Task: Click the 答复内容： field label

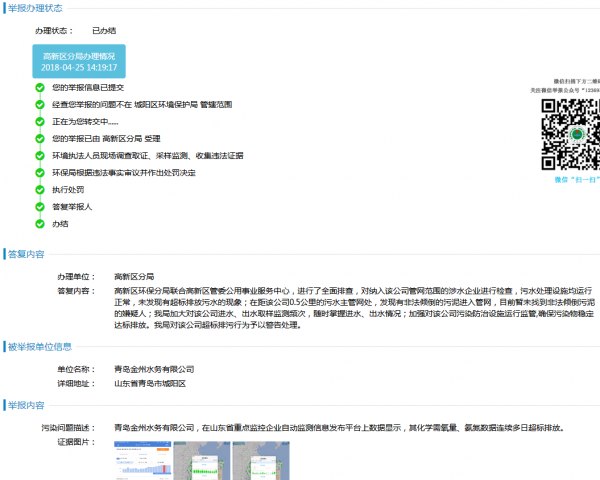Action: [x=76, y=291]
